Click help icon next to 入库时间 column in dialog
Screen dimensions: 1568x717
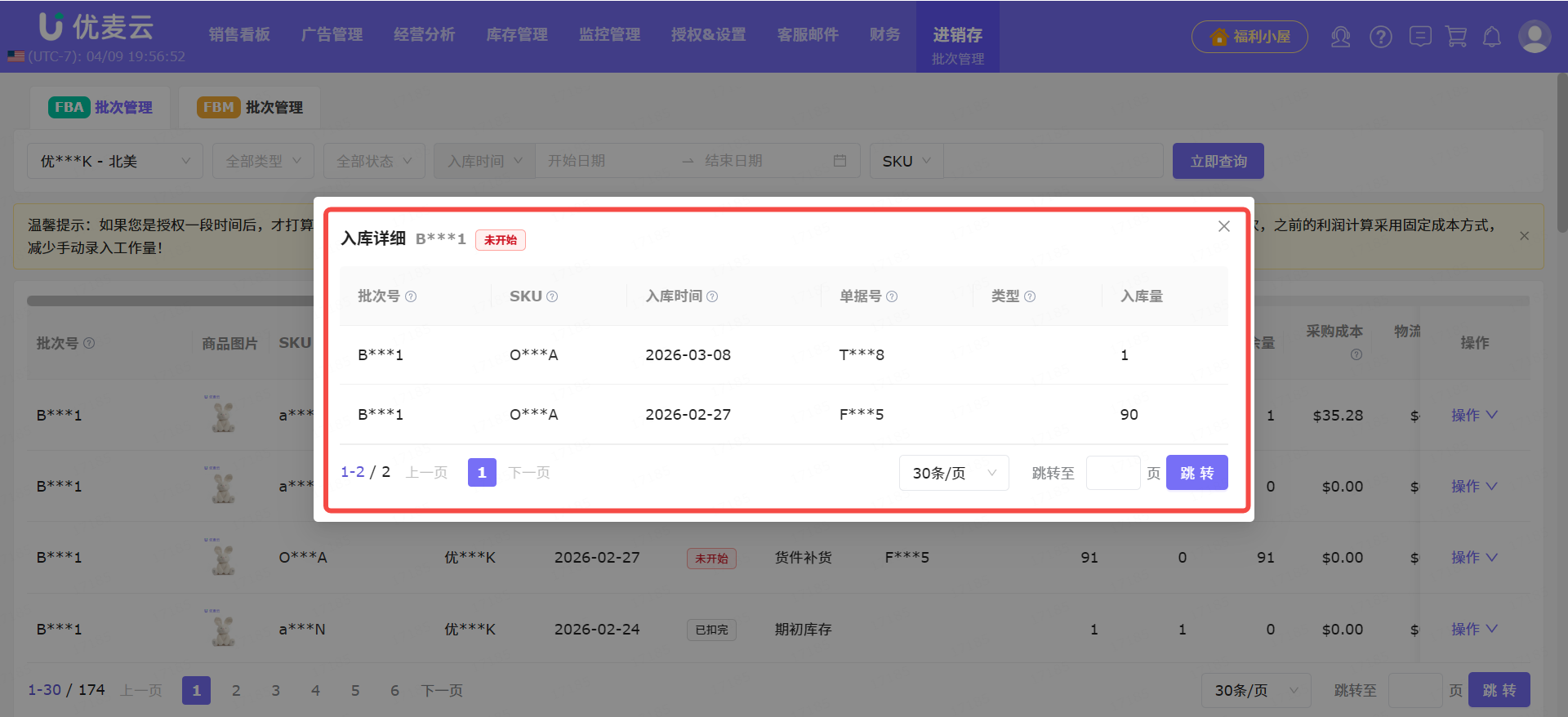point(712,296)
